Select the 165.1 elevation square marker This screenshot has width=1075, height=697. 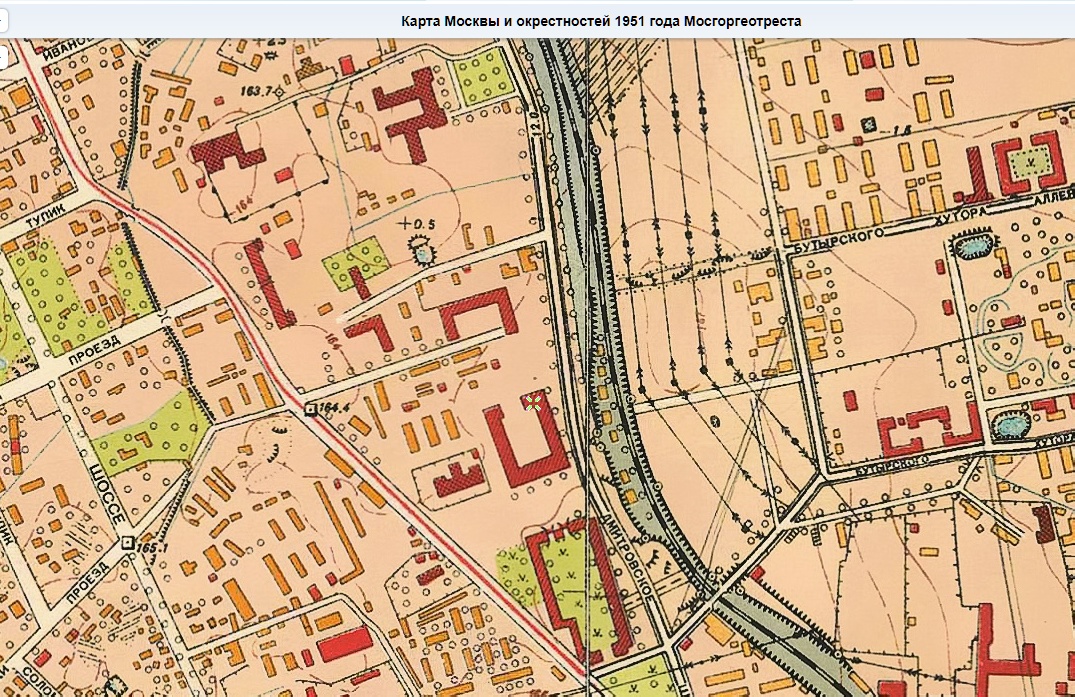pyautogui.click(x=127, y=543)
